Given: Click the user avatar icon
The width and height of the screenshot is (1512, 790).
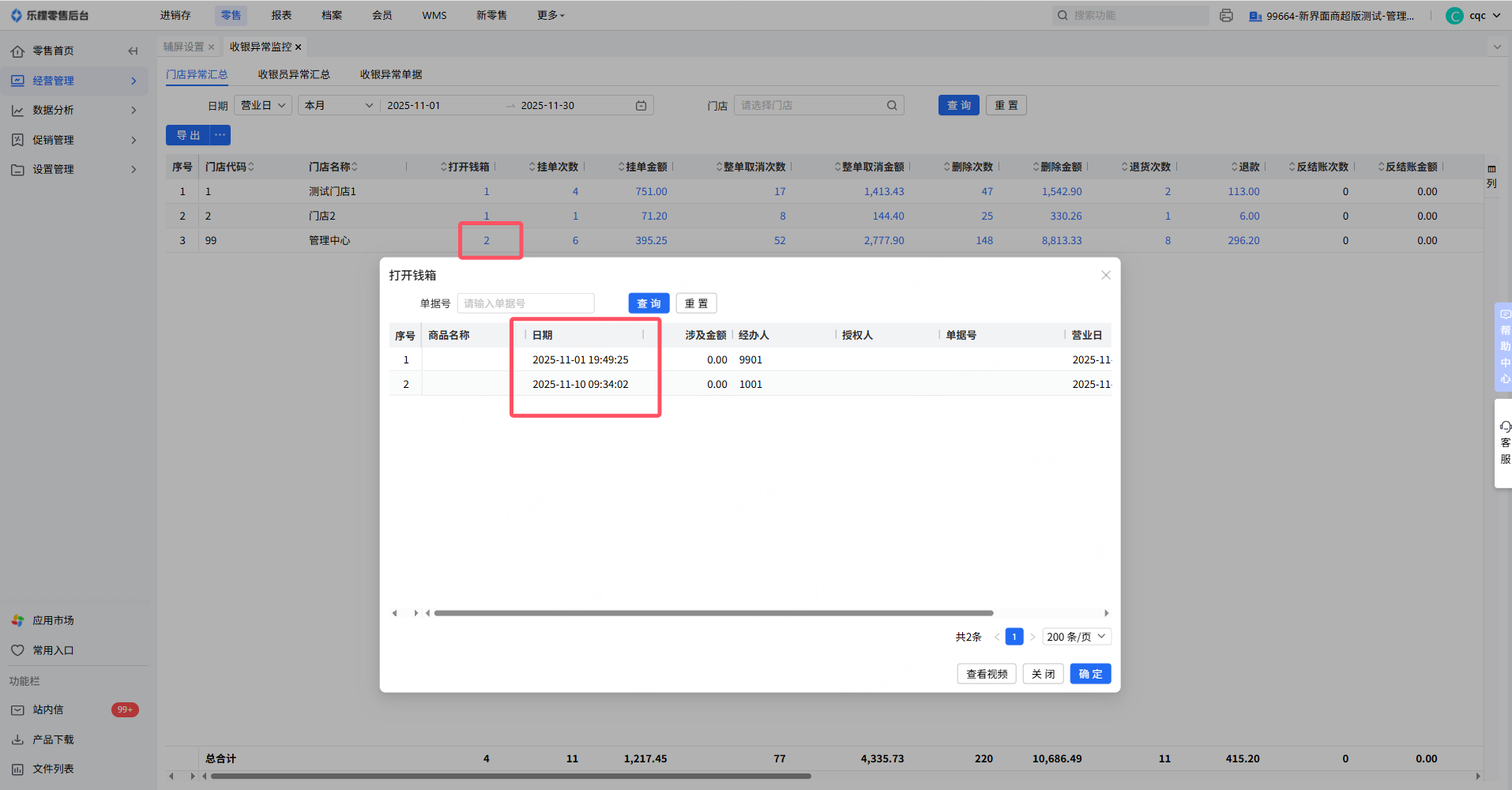Looking at the screenshot, I should coord(1454,16).
